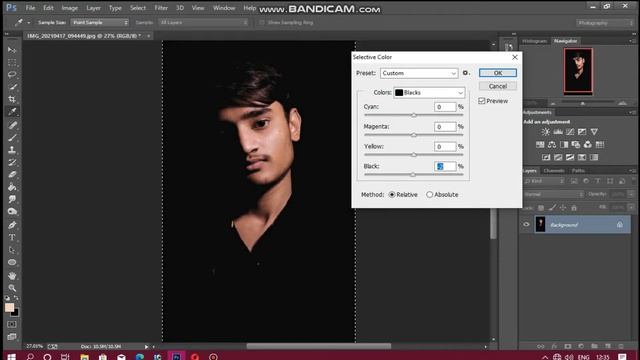Click the Black percentage input field
Screen dimensions: 640x360
pyautogui.click(x=445, y=166)
